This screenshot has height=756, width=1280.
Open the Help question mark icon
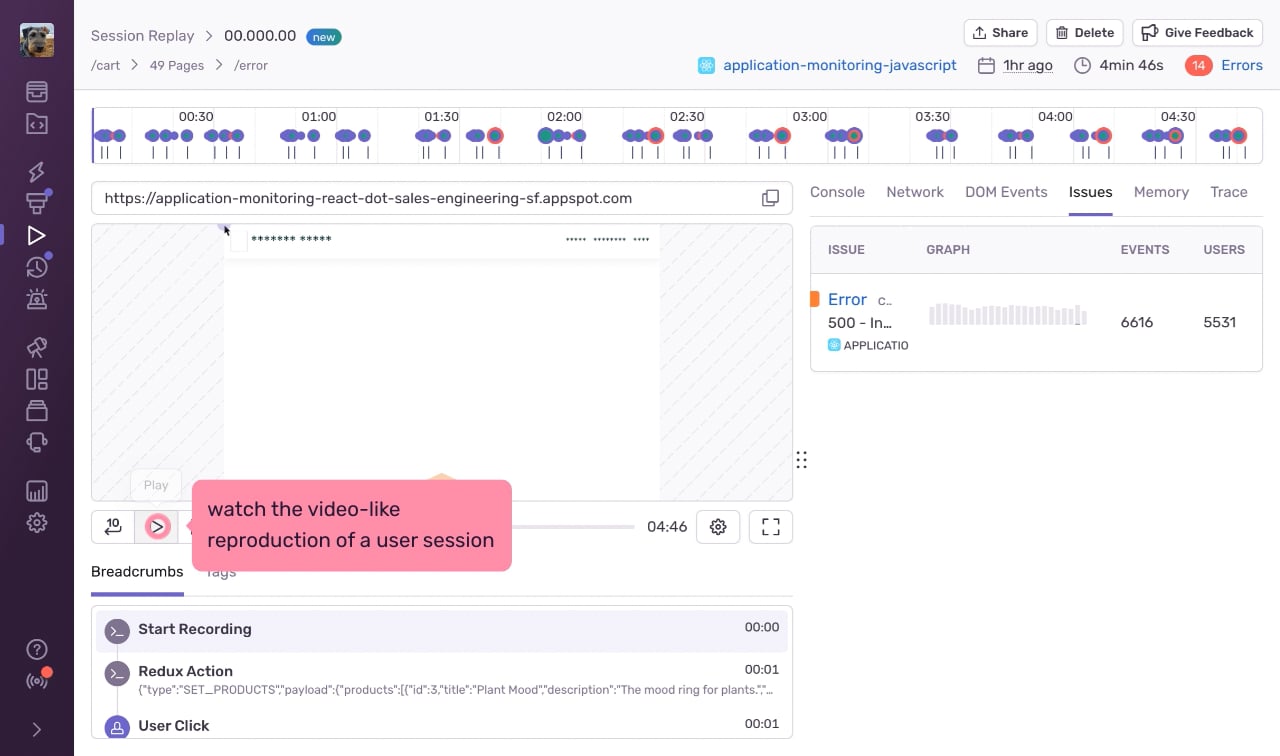coord(37,649)
